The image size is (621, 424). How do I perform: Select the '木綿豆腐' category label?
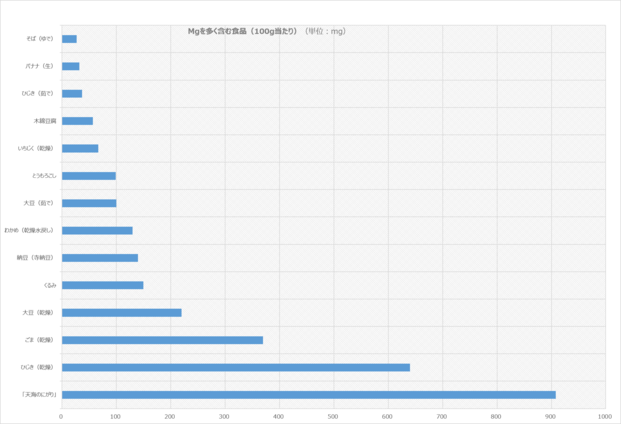tap(45, 121)
